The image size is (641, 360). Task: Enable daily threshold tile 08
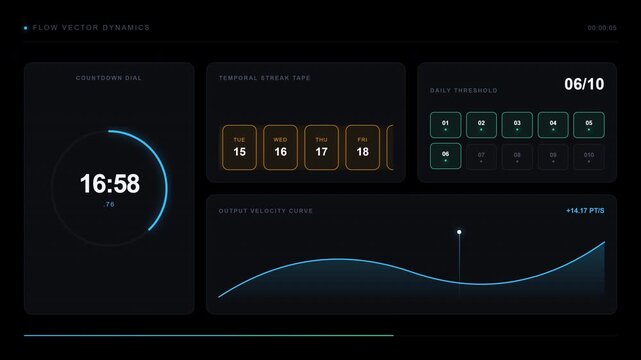517,157
